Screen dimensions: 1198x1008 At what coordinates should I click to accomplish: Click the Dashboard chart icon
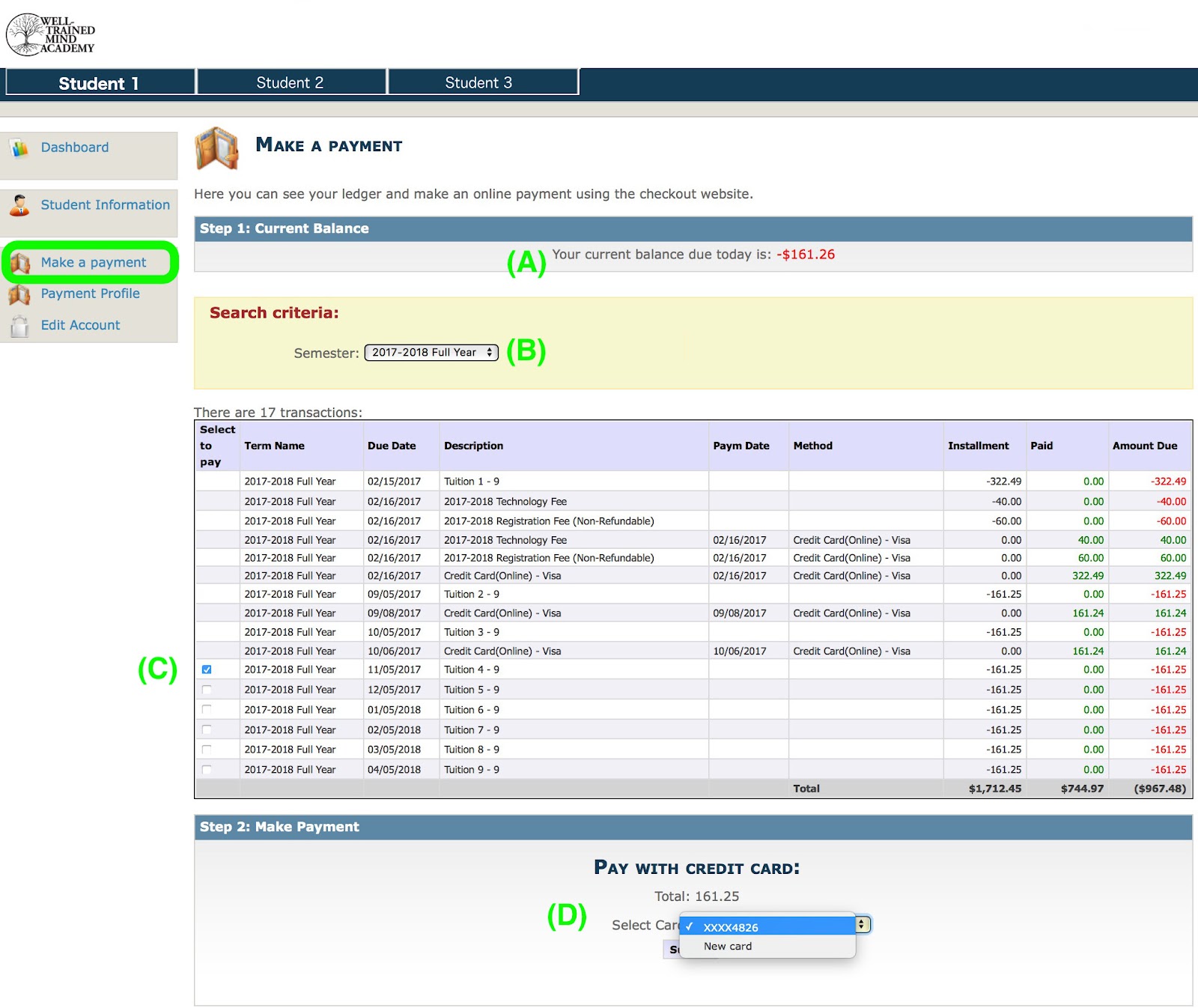[19, 148]
